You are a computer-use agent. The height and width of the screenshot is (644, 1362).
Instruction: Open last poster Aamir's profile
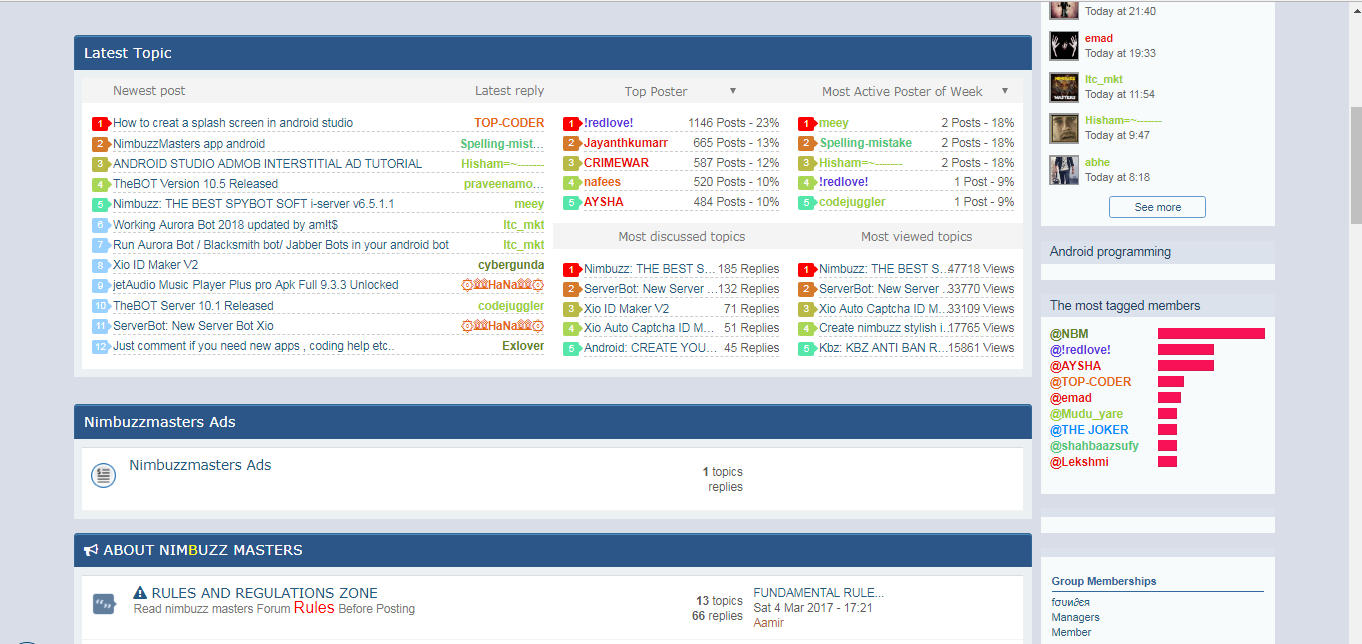point(768,622)
